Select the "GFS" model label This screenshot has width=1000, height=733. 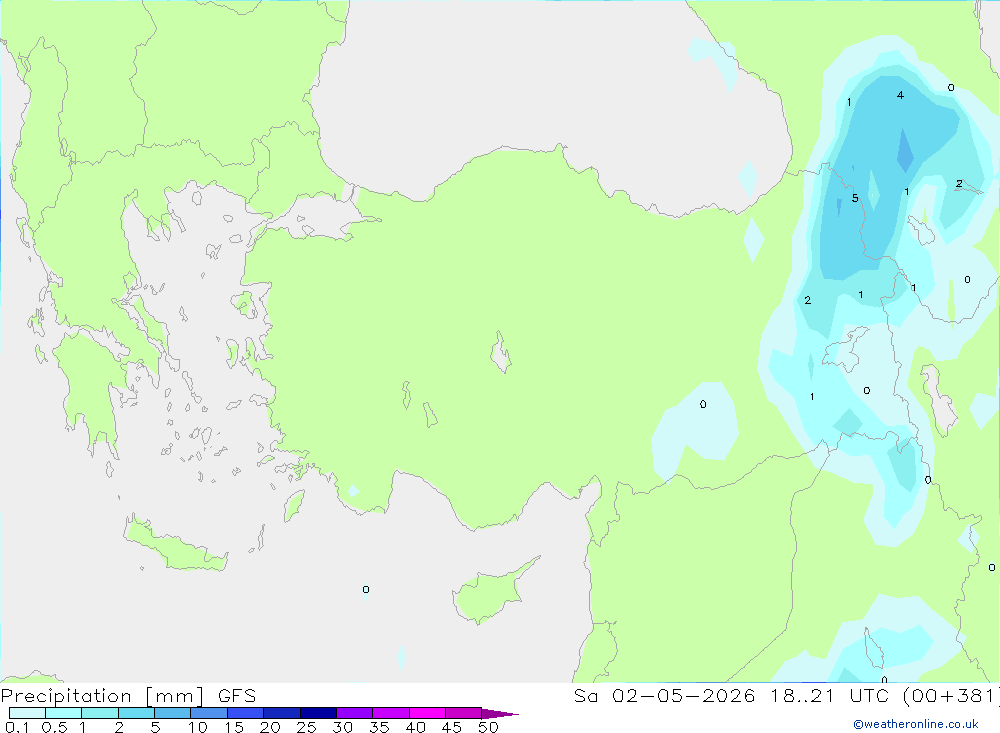point(237,696)
